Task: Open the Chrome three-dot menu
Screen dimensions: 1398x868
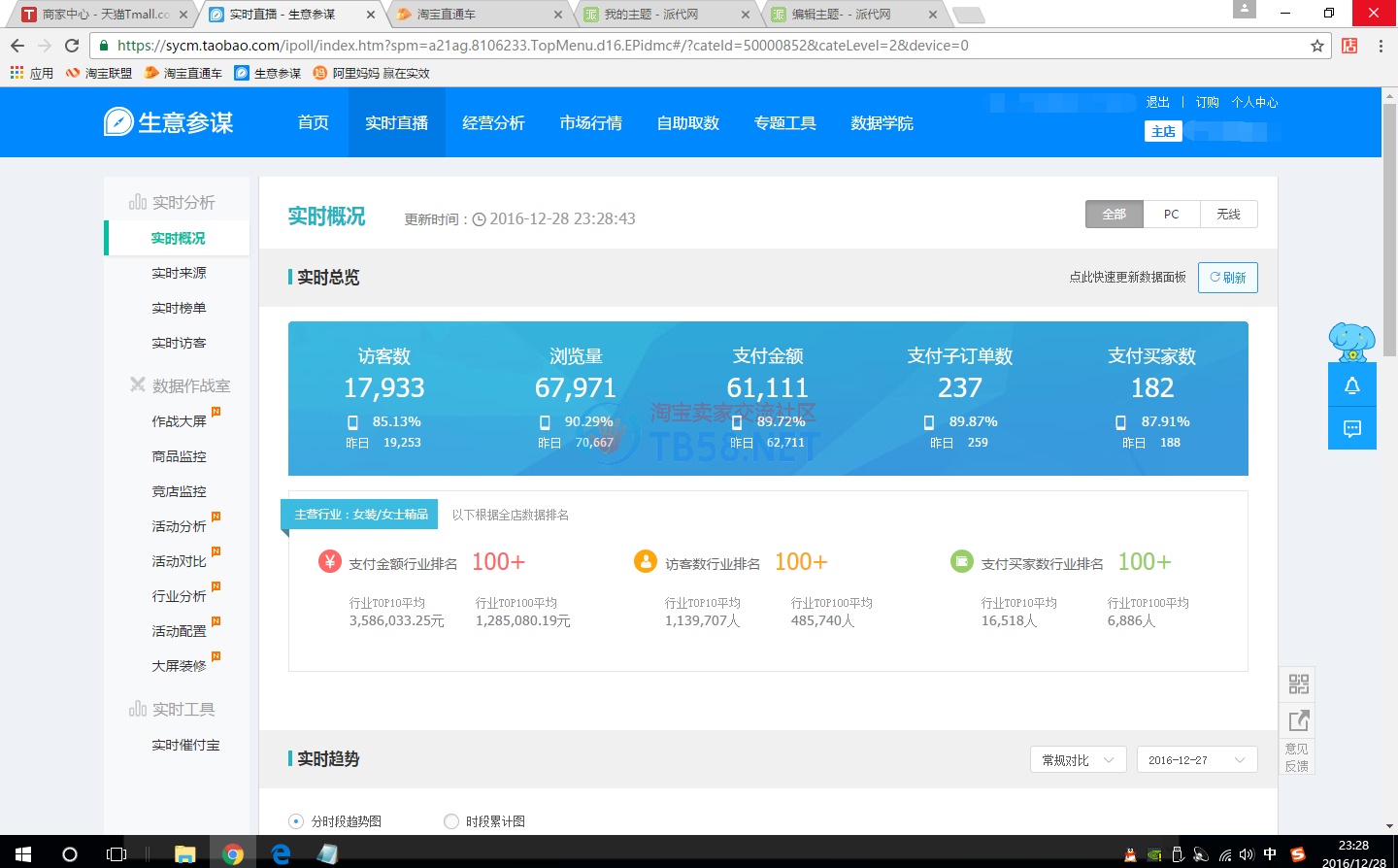Action: pyautogui.click(x=1381, y=46)
